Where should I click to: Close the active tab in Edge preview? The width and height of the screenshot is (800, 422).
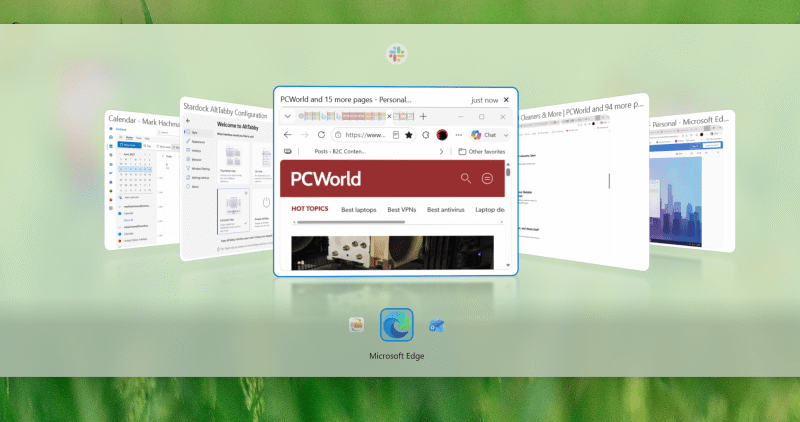(389, 116)
